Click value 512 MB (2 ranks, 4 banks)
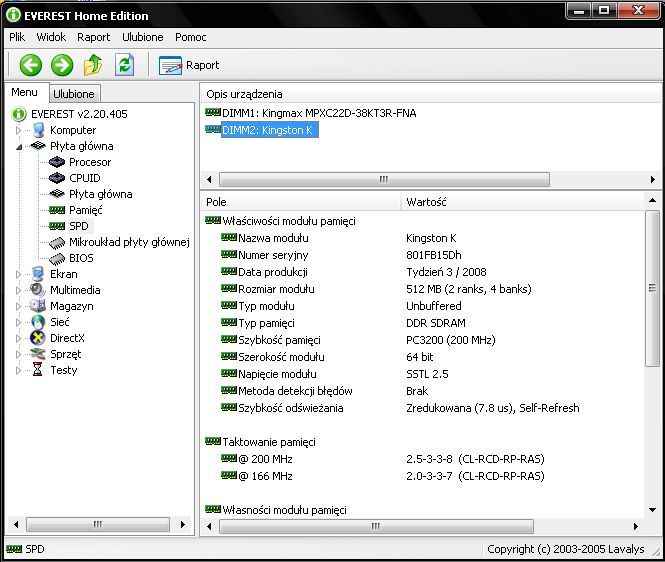Screen dimensions: 665x562 [x=468, y=289]
